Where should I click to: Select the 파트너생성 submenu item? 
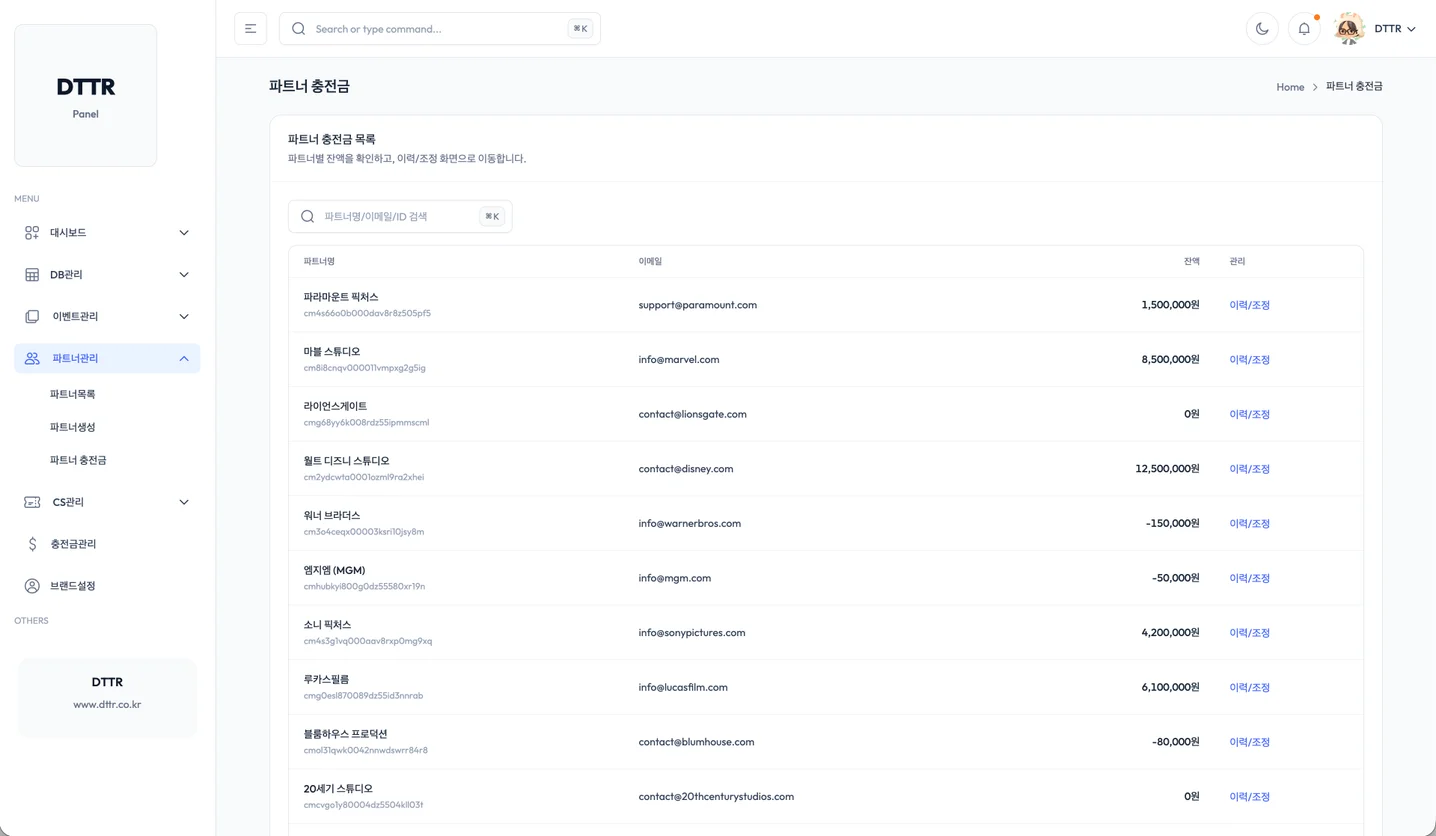[x=73, y=427]
